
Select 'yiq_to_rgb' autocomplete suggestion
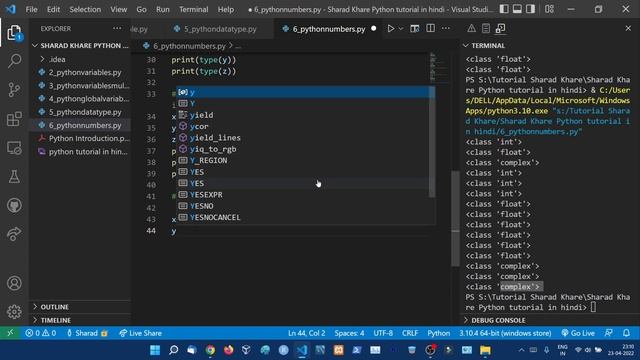tap(302, 149)
